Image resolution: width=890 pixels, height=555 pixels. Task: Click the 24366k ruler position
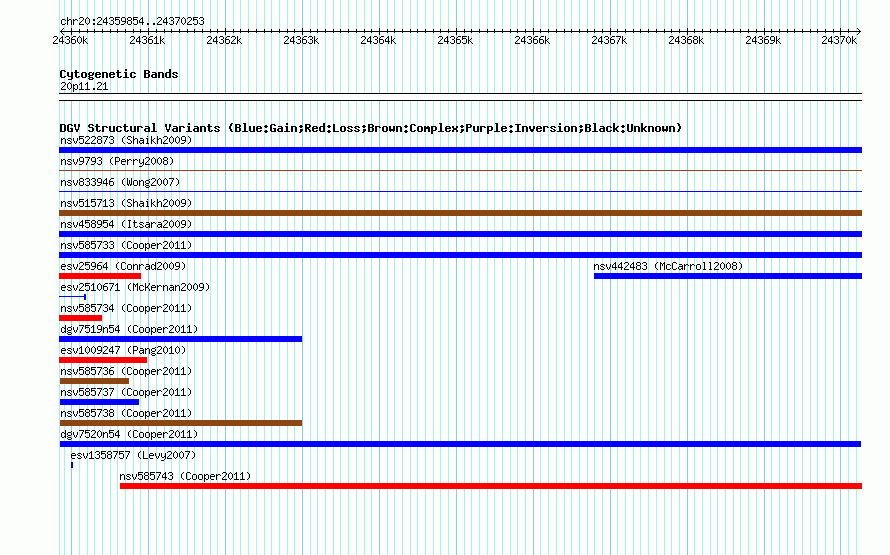click(x=532, y=40)
